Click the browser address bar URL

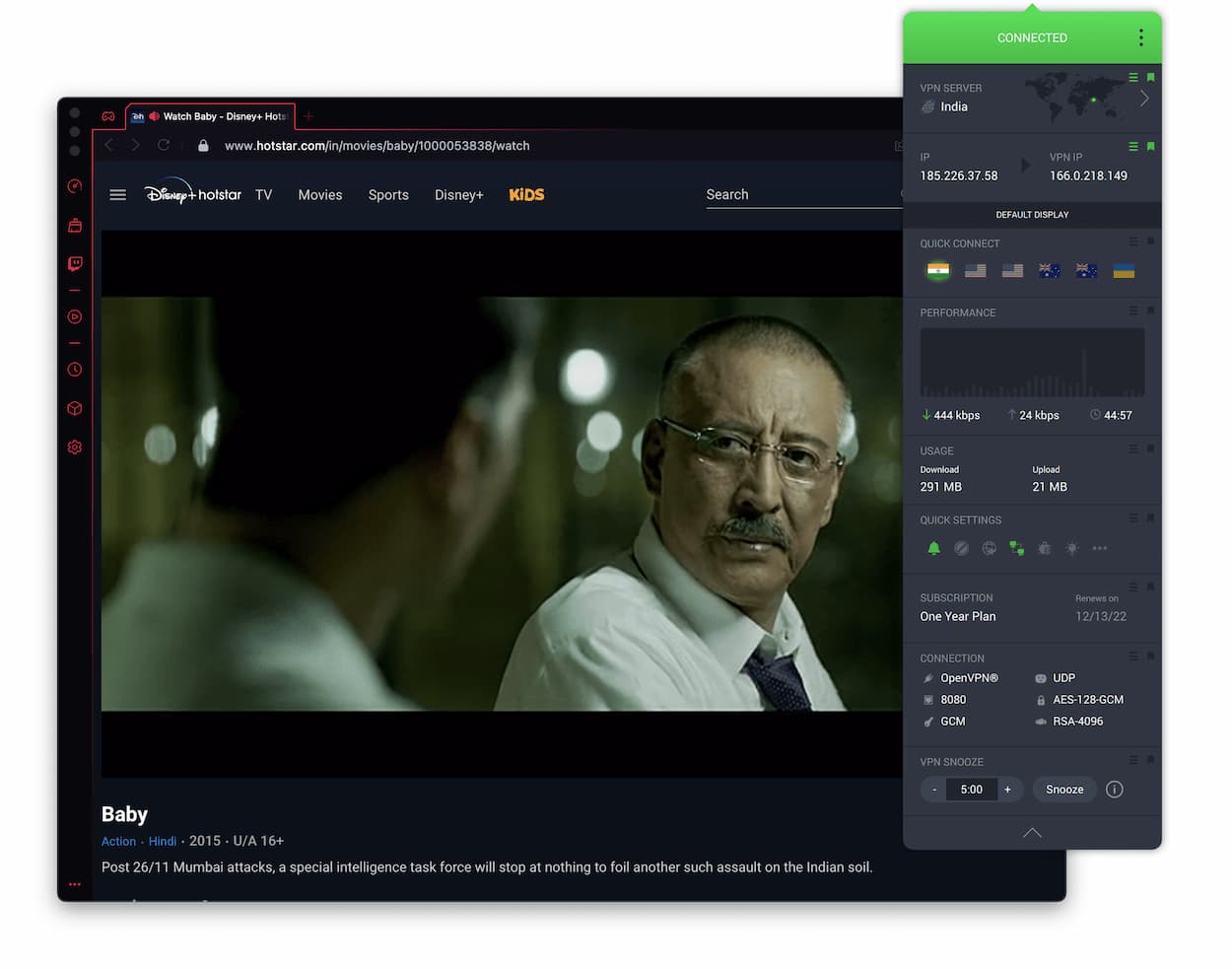click(376, 145)
